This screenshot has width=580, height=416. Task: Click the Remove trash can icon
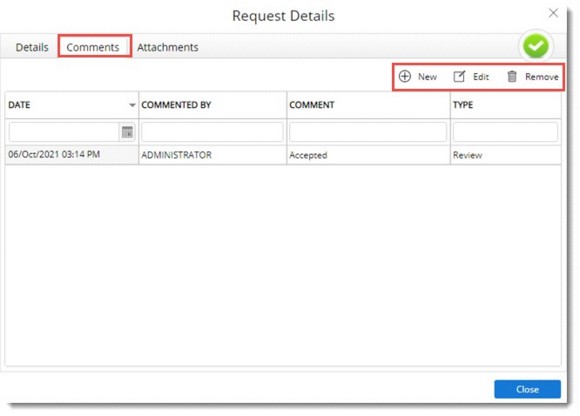tap(512, 76)
